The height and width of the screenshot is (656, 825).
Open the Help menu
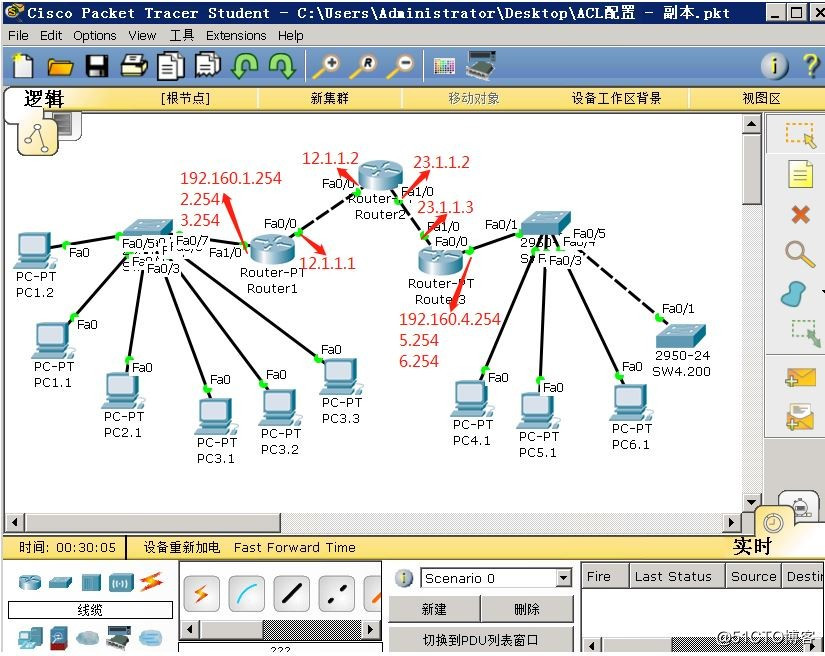pyautogui.click(x=290, y=35)
